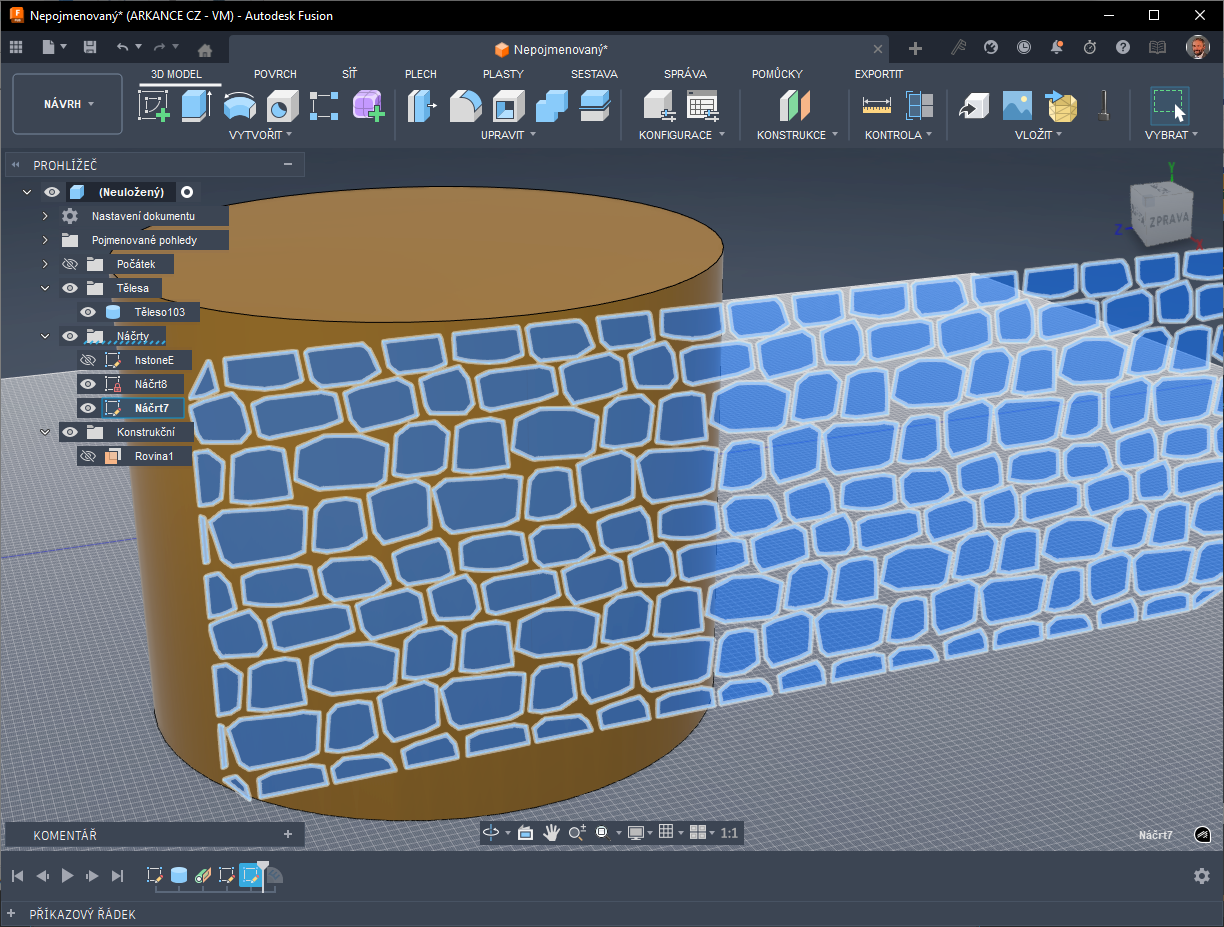Switch to the POVRCH tab
Screen dimensions: 1224x927
click(275, 74)
